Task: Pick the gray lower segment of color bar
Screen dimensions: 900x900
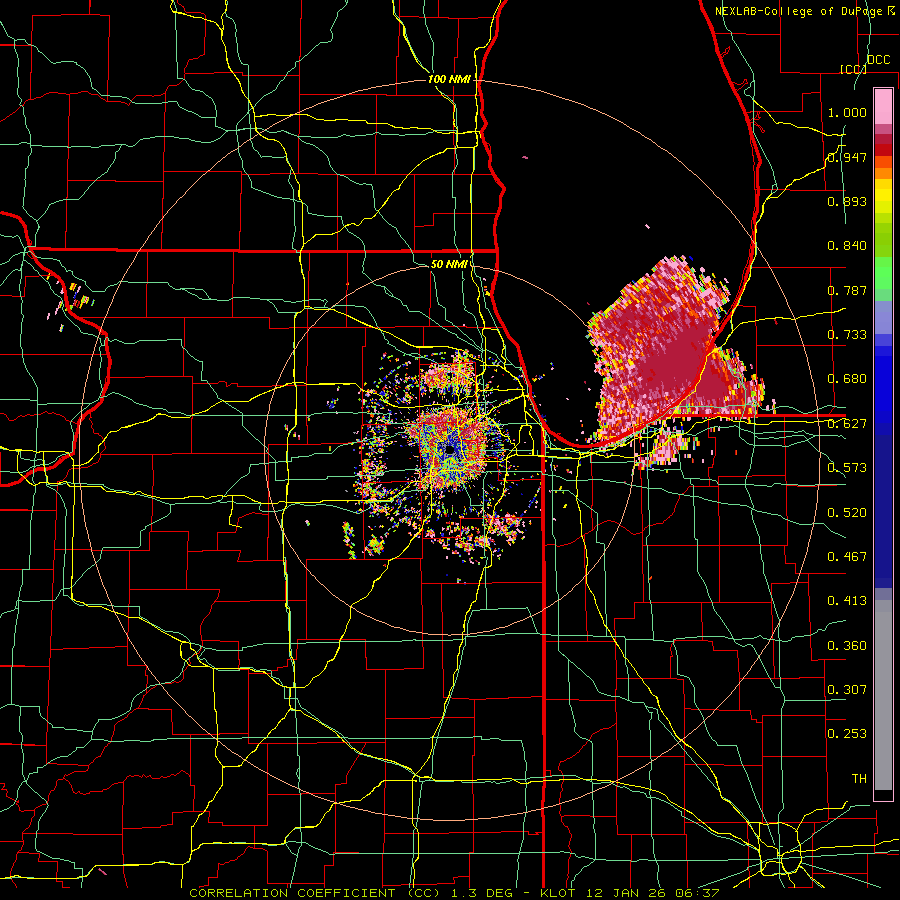Action: click(883, 695)
